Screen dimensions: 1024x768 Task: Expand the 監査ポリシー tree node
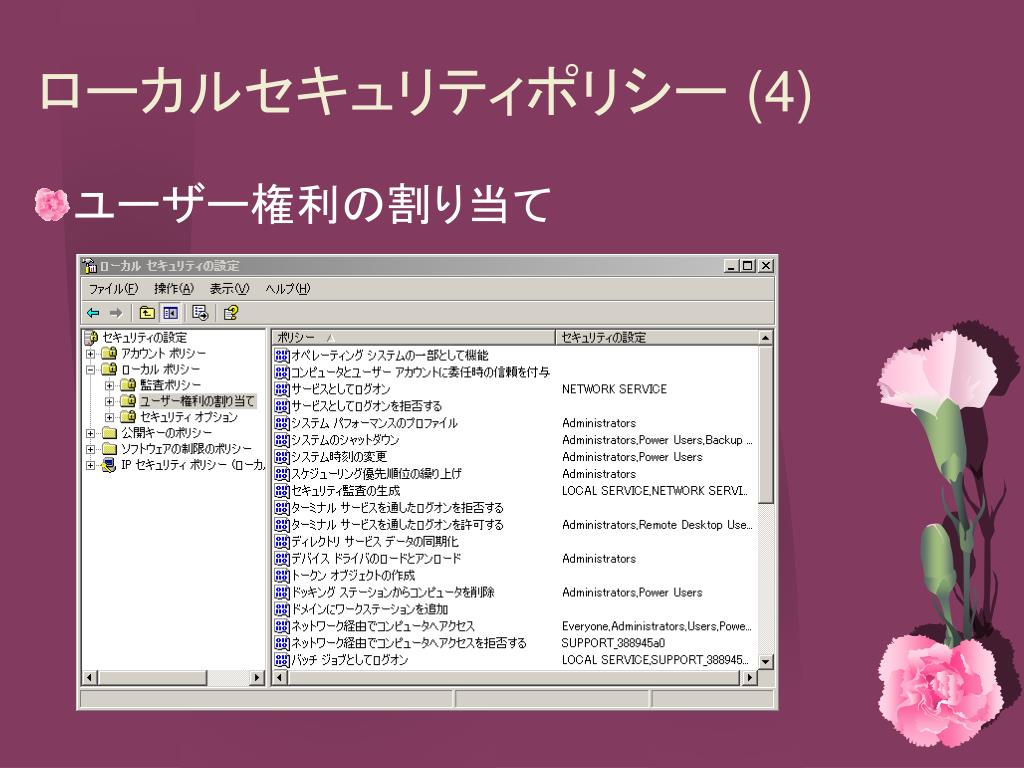[x=110, y=385]
